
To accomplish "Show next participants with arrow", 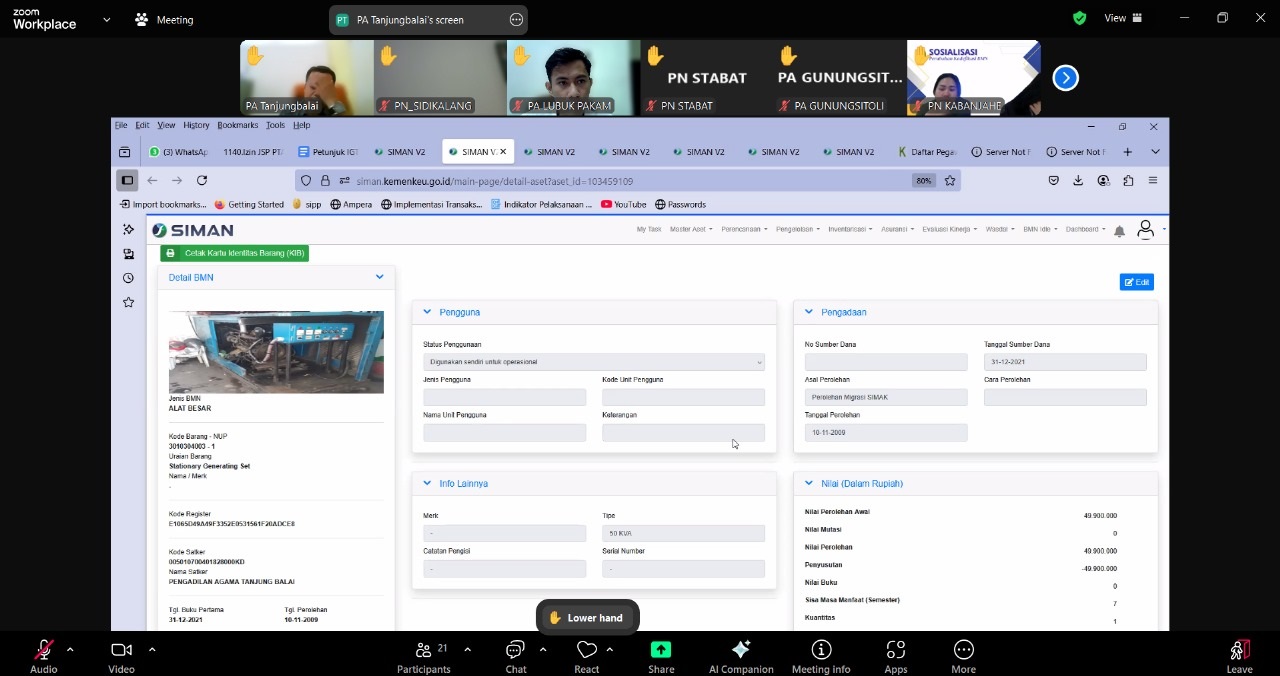I will [x=1066, y=78].
